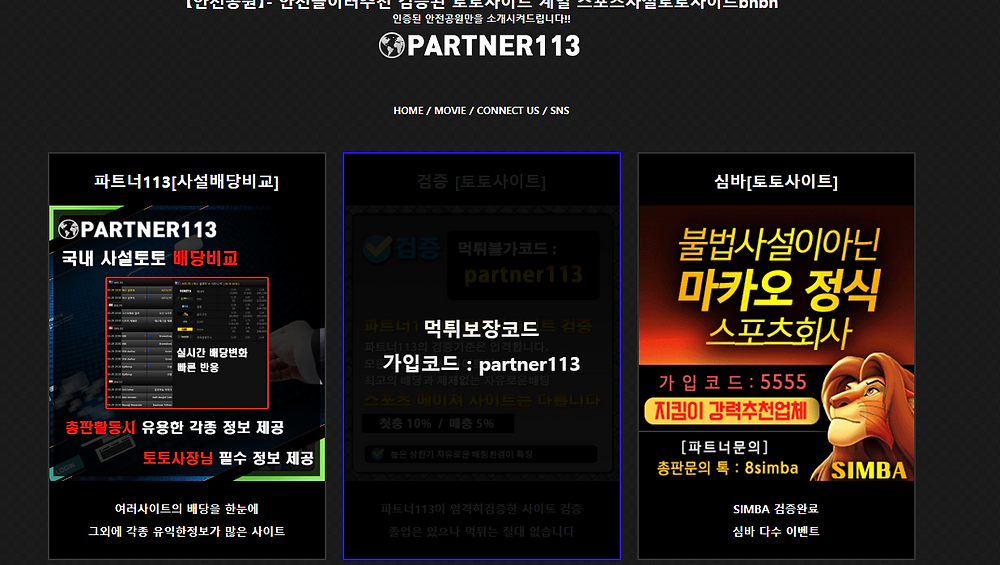This screenshot has height=565, width=1000.
Task: Click the 가입코드 : partner113 text
Action: 482,363
